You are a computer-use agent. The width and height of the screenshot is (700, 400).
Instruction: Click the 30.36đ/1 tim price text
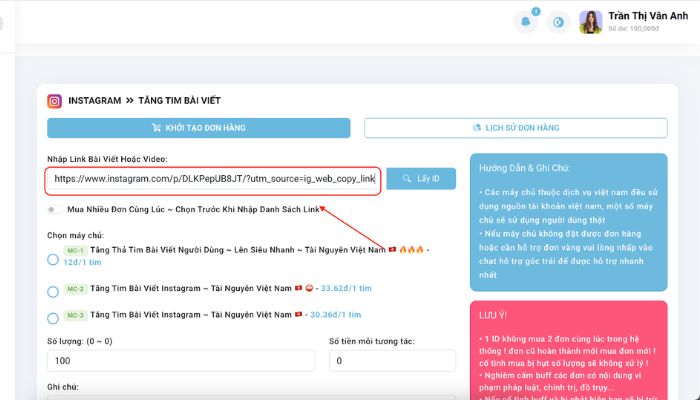click(335, 315)
